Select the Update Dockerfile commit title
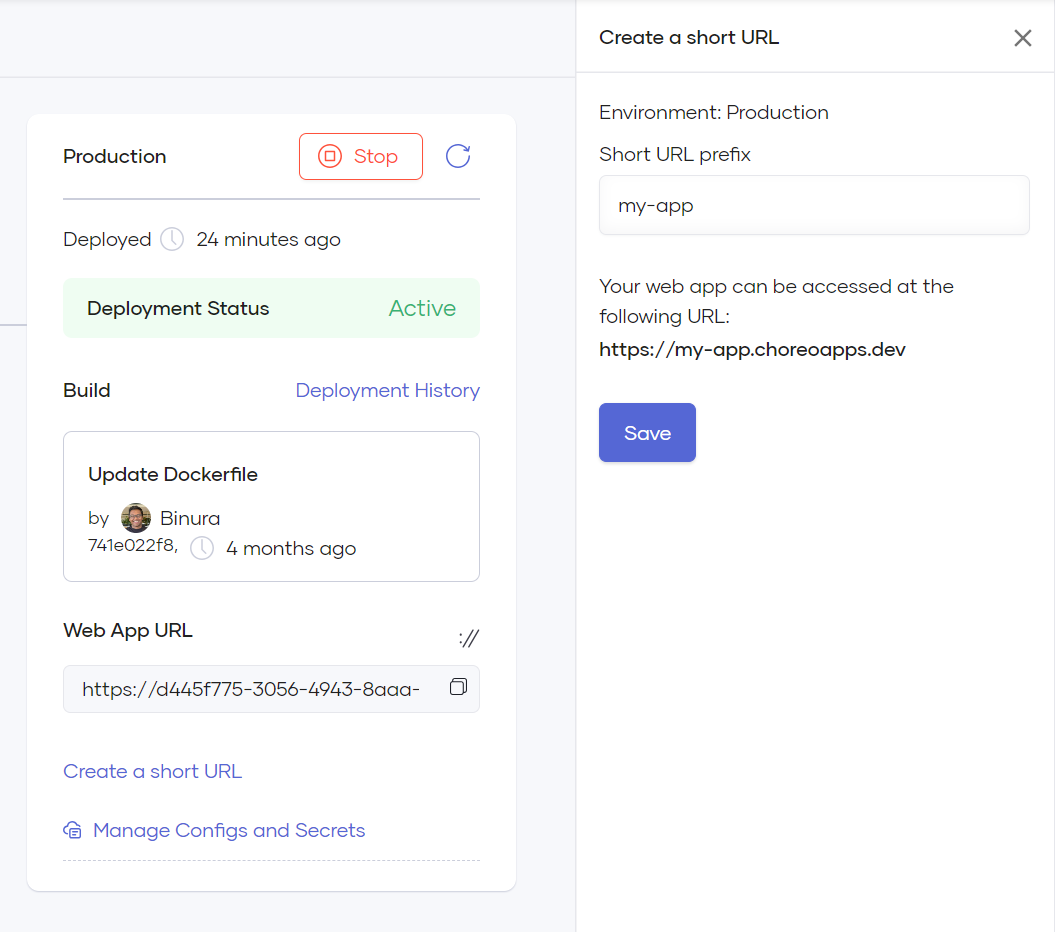This screenshot has width=1055, height=932. click(x=173, y=474)
